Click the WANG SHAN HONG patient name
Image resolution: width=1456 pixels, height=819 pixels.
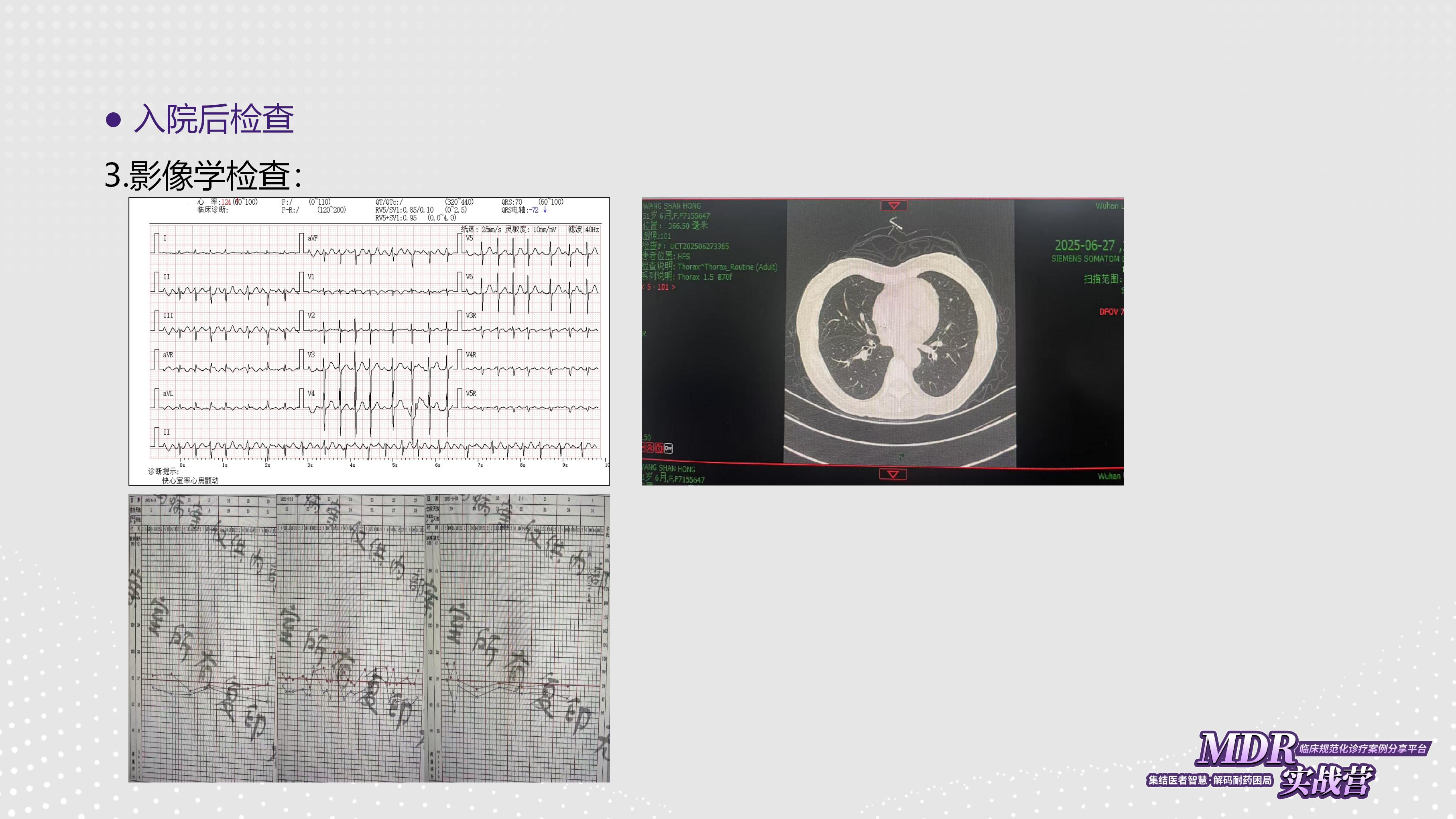pyautogui.click(x=672, y=206)
